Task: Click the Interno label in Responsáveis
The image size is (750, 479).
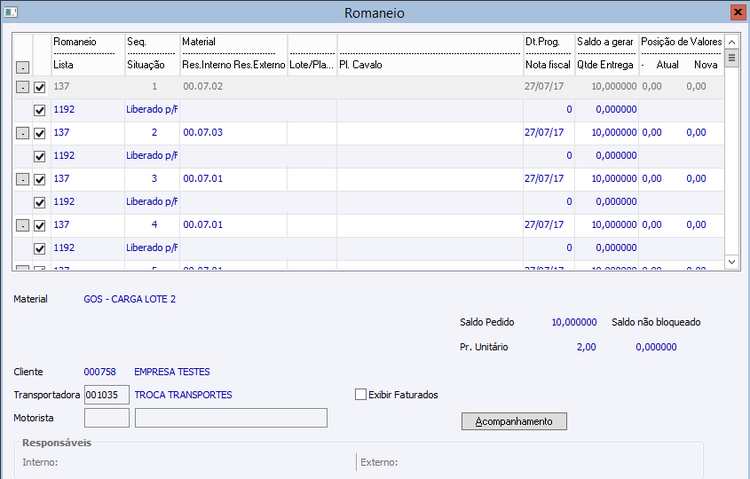Action: pos(40,462)
